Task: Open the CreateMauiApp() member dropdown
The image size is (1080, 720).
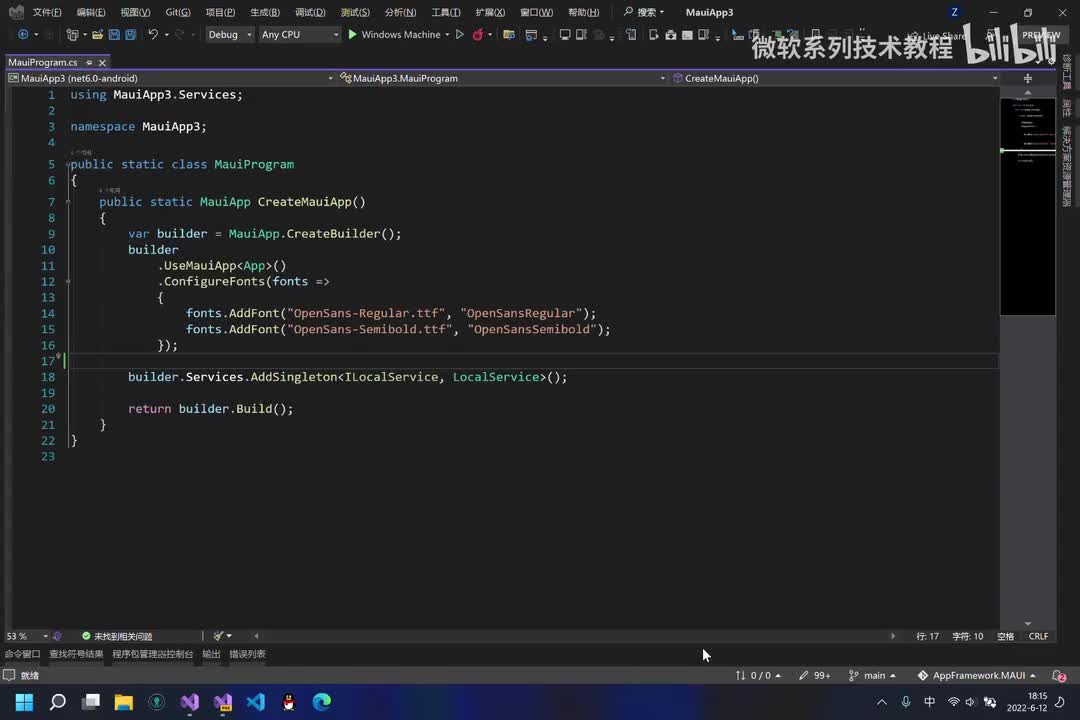Action: (835, 79)
